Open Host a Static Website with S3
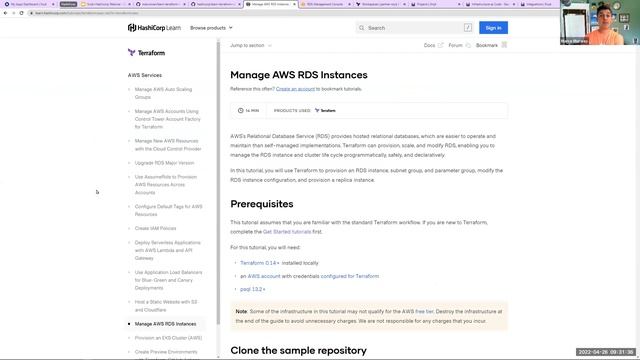 point(166,306)
